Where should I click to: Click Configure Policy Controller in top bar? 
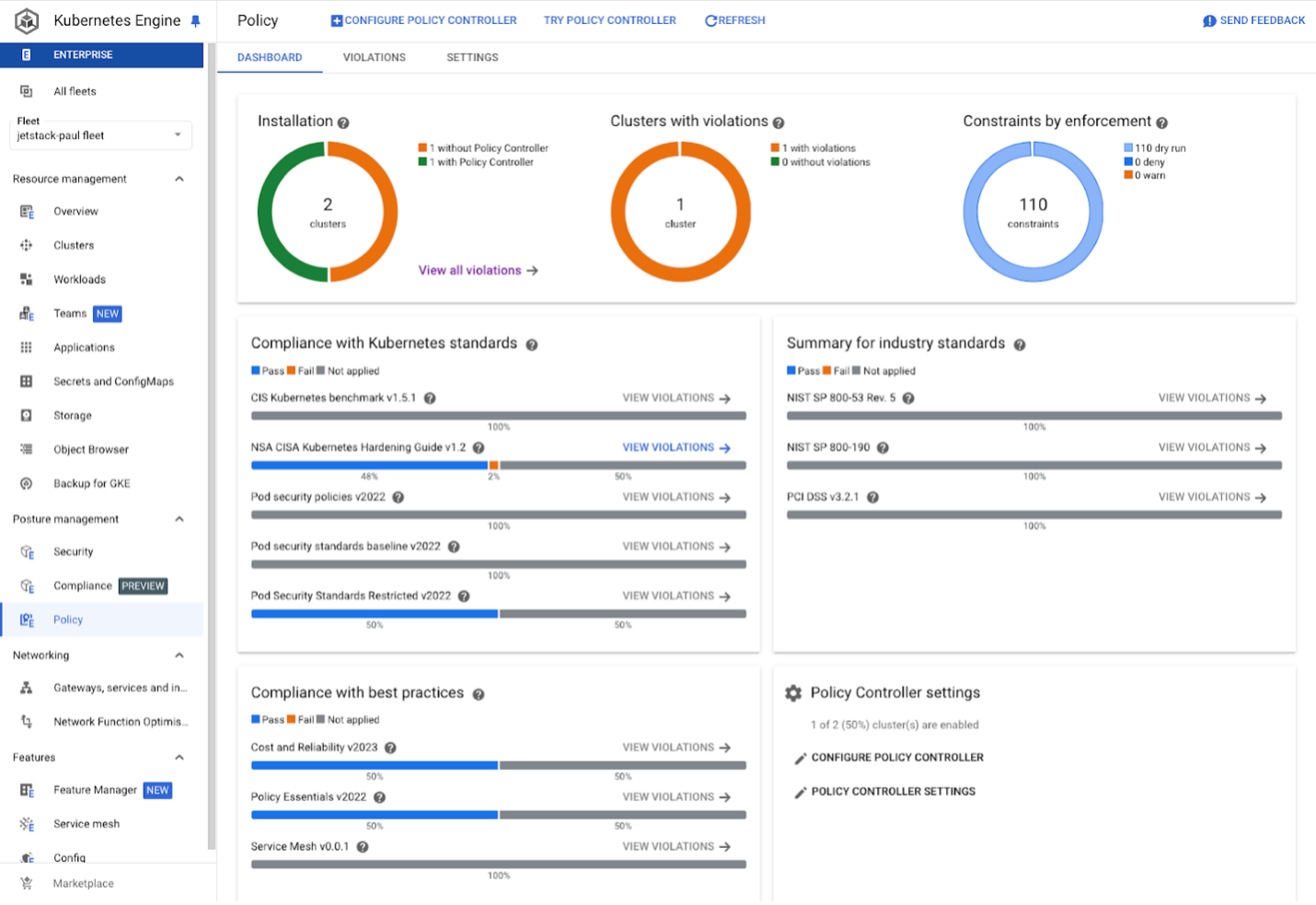424,20
